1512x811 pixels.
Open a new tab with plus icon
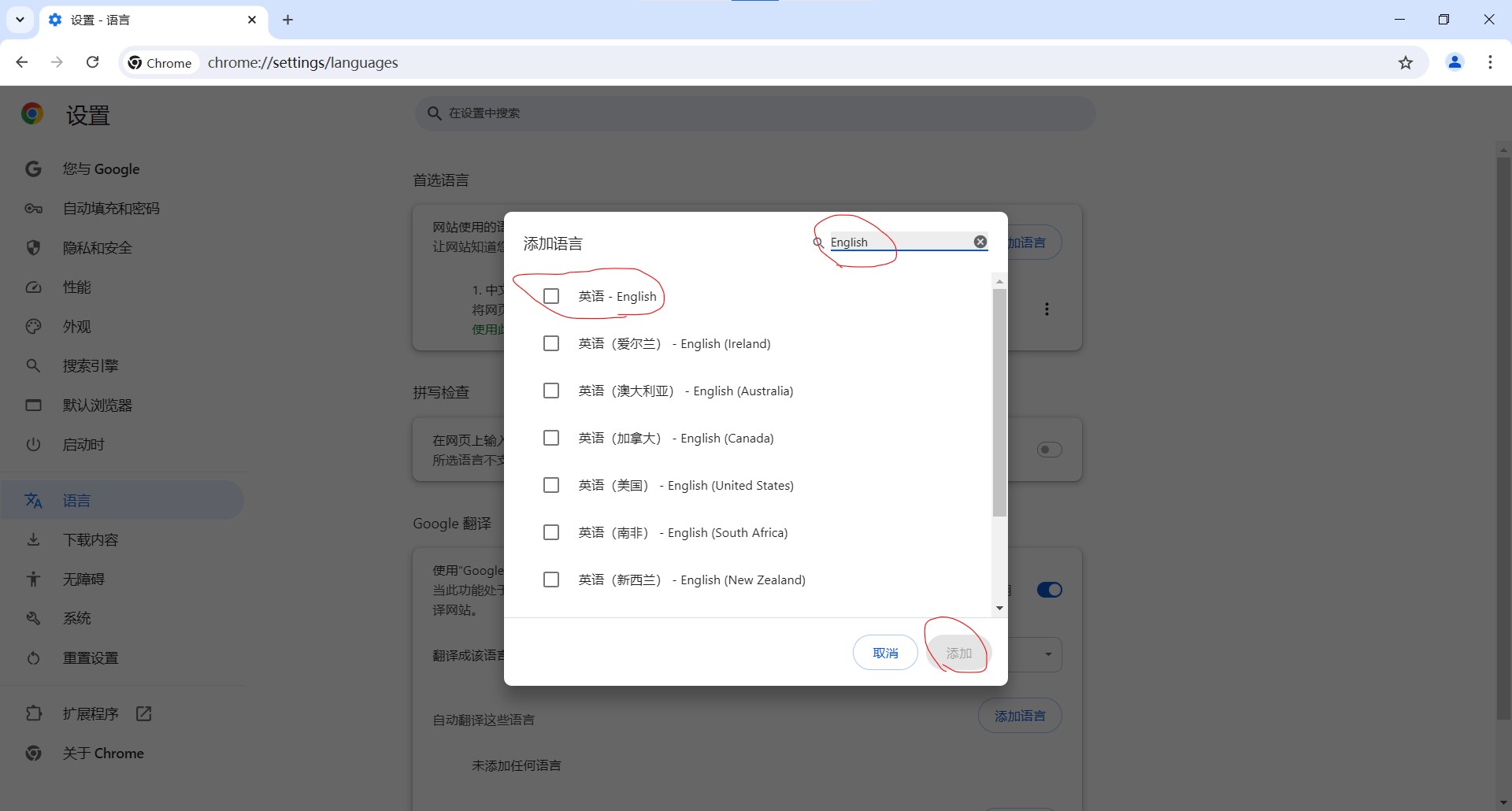pyautogui.click(x=287, y=20)
